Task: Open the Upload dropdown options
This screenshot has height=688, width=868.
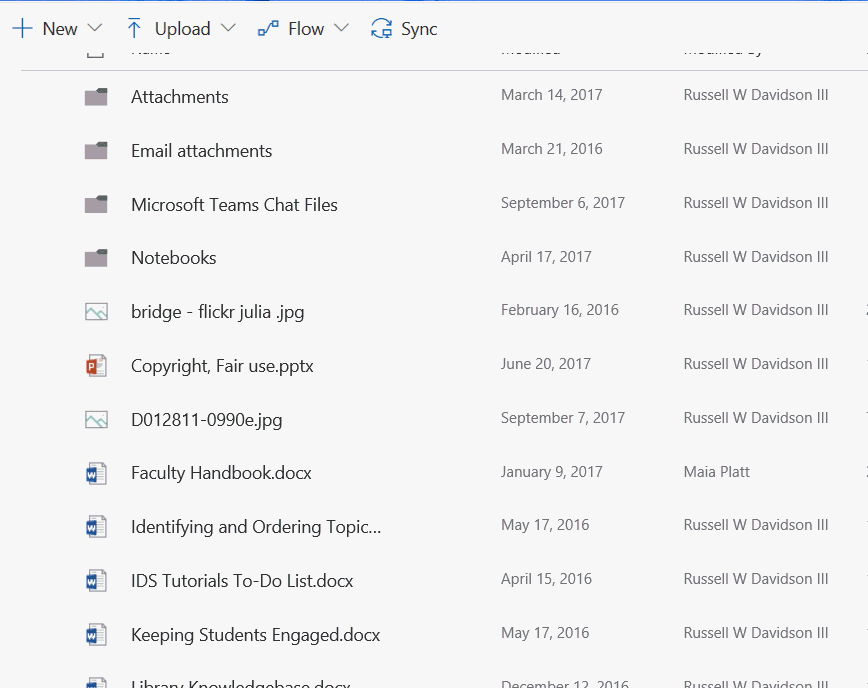Action: pyautogui.click(x=228, y=29)
